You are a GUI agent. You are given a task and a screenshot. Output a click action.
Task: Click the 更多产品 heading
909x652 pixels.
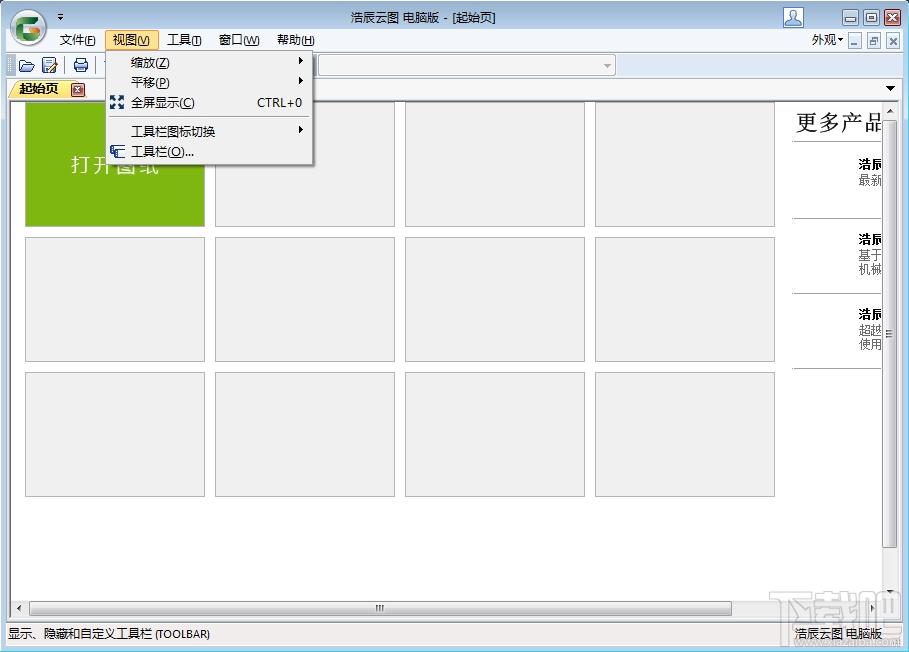(838, 122)
